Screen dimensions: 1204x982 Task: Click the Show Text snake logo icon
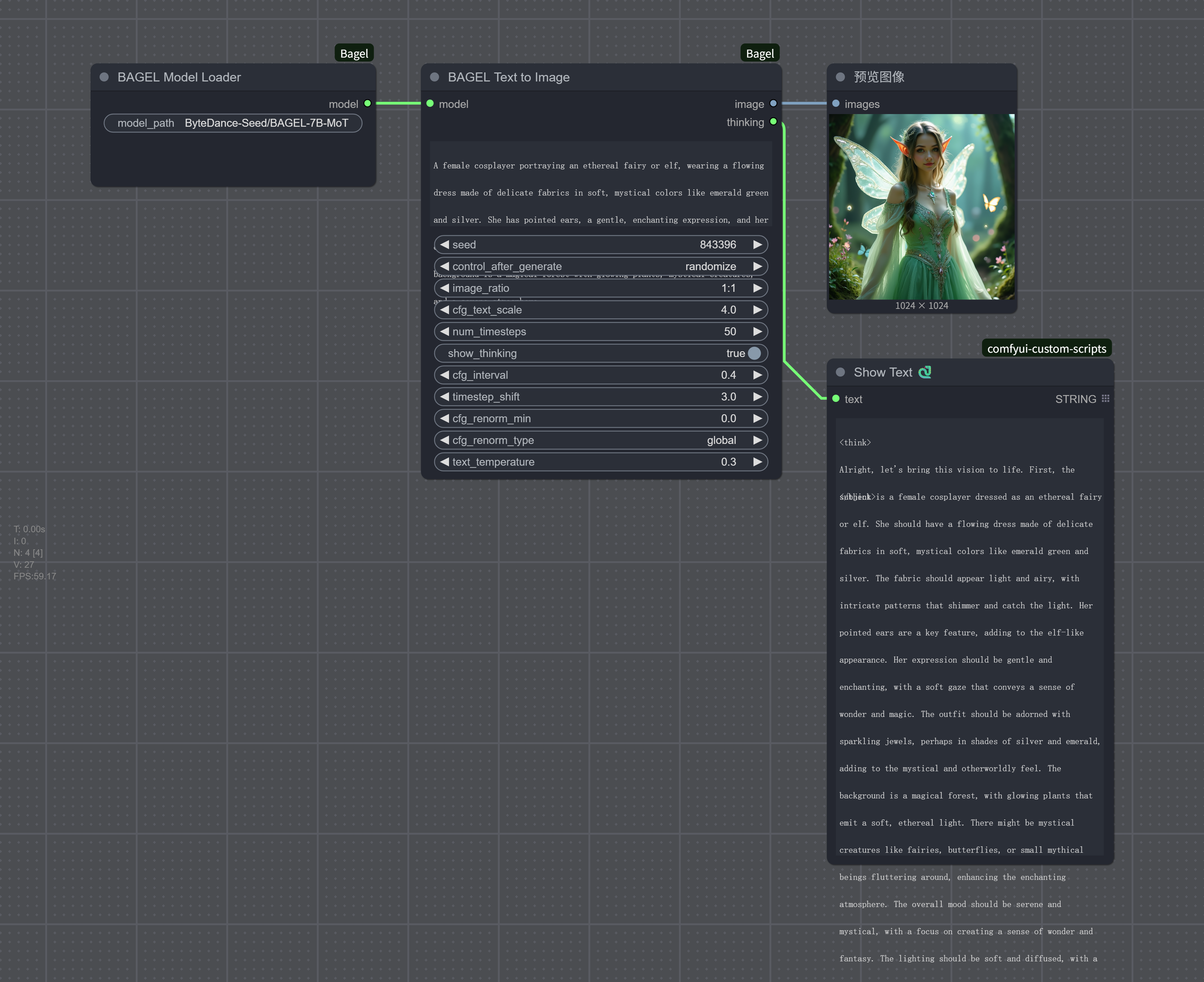point(925,372)
